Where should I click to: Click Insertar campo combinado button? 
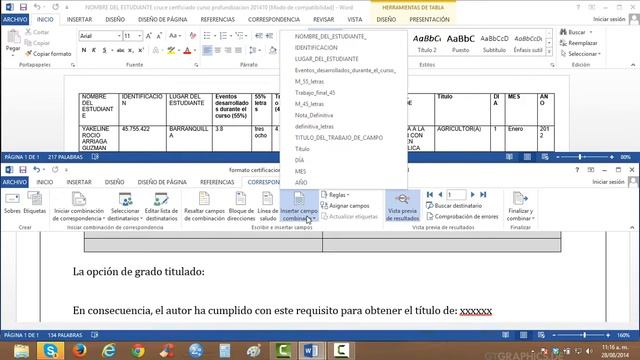pos(299,207)
